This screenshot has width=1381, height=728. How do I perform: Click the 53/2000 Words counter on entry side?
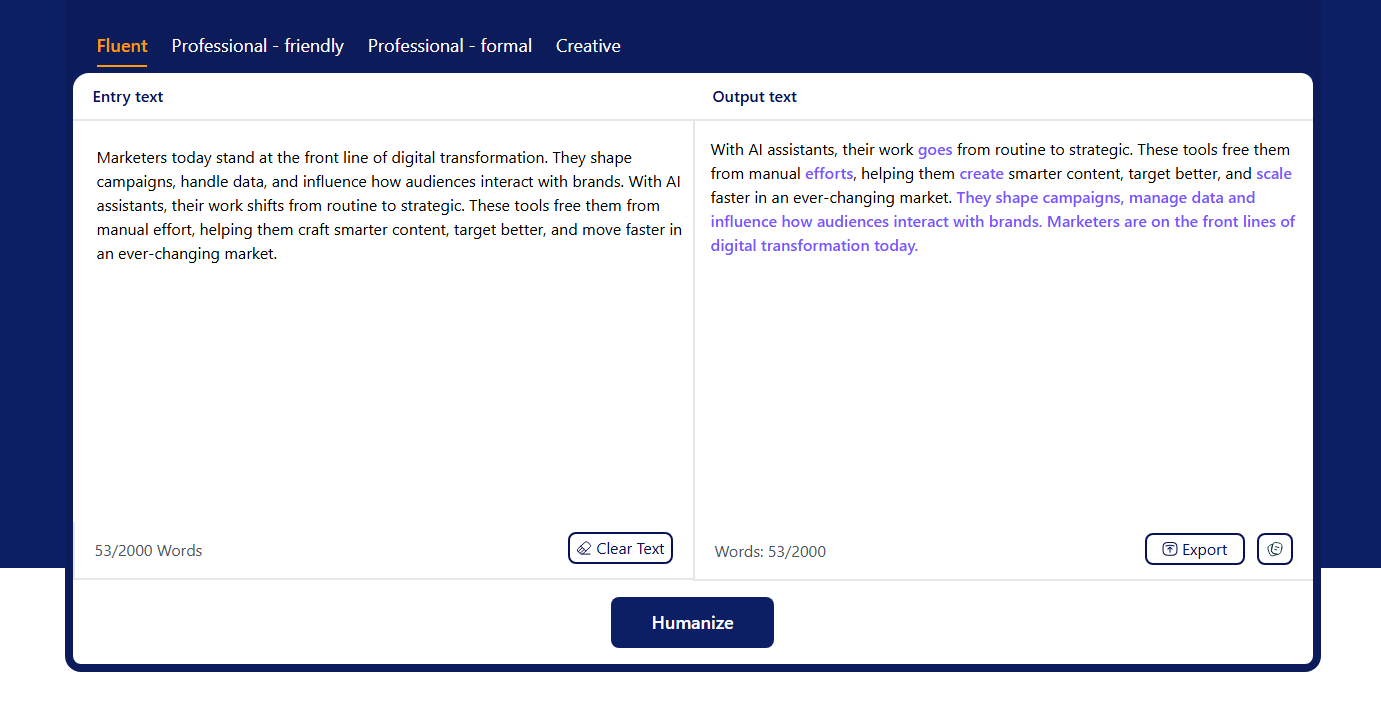(x=148, y=550)
